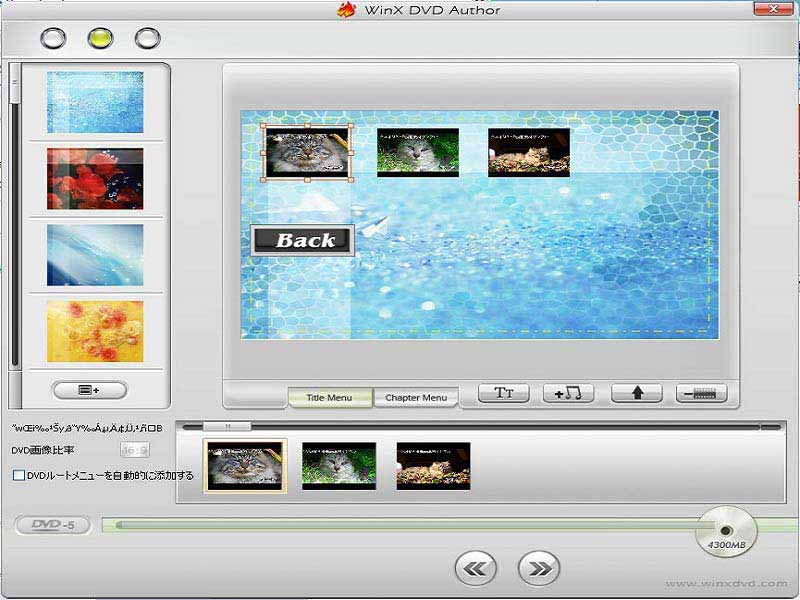800x600 pixels.
Task: Click the WinX DVD Author title bar logo
Action: pyautogui.click(x=347, y=13)
